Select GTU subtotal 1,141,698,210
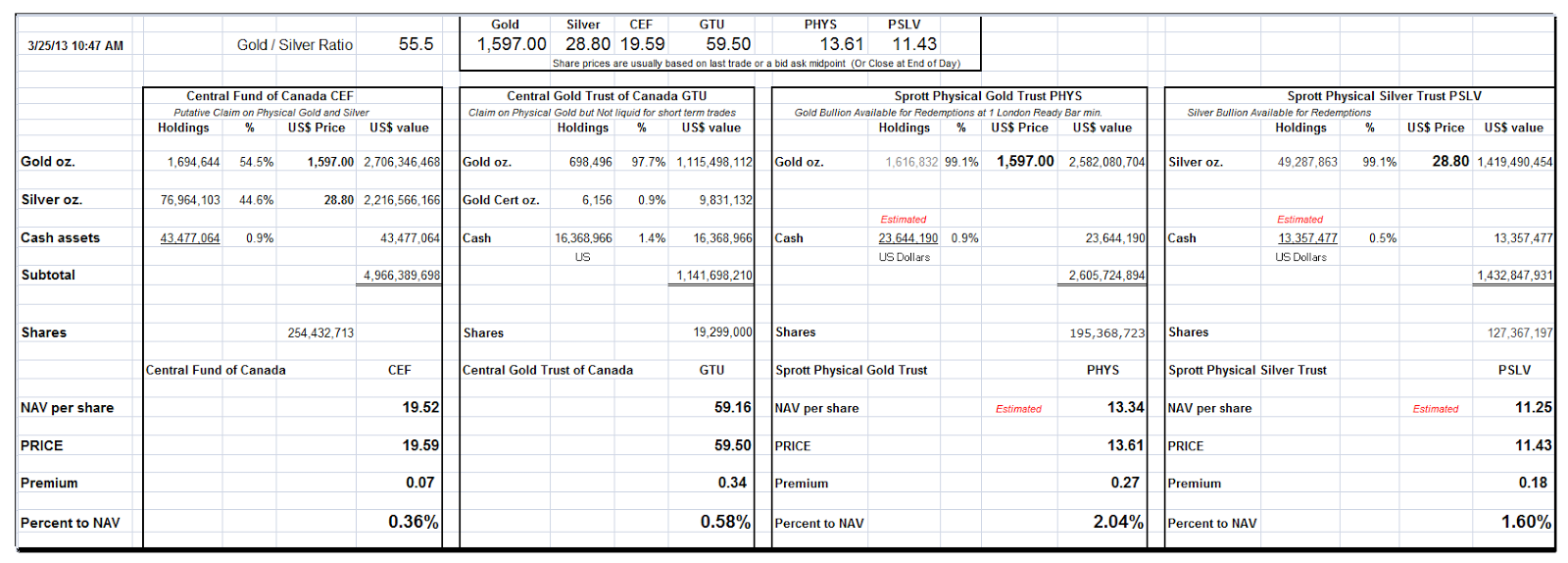Image resolution: width=1568 pixels, height=563 pixels. (x=714, y=276)
